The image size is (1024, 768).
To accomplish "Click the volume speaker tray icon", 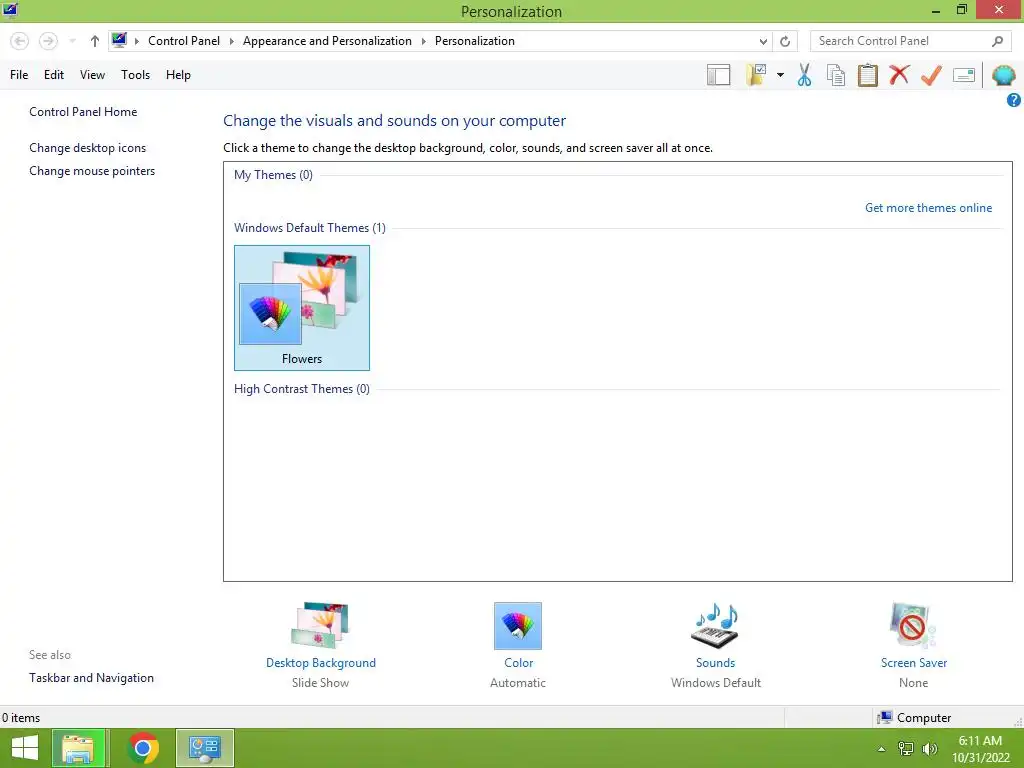I will tap(929, 748).
